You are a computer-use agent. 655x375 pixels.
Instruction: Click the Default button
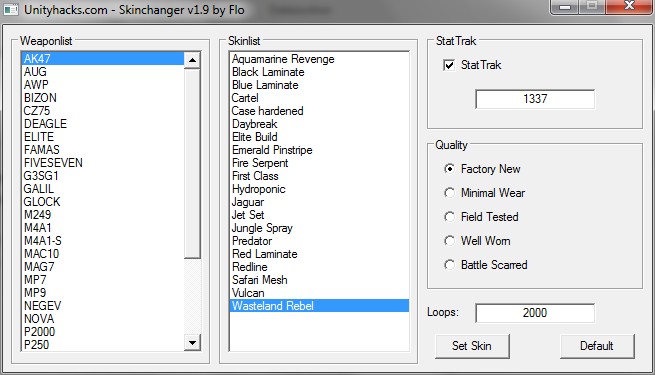pos(597,346)
